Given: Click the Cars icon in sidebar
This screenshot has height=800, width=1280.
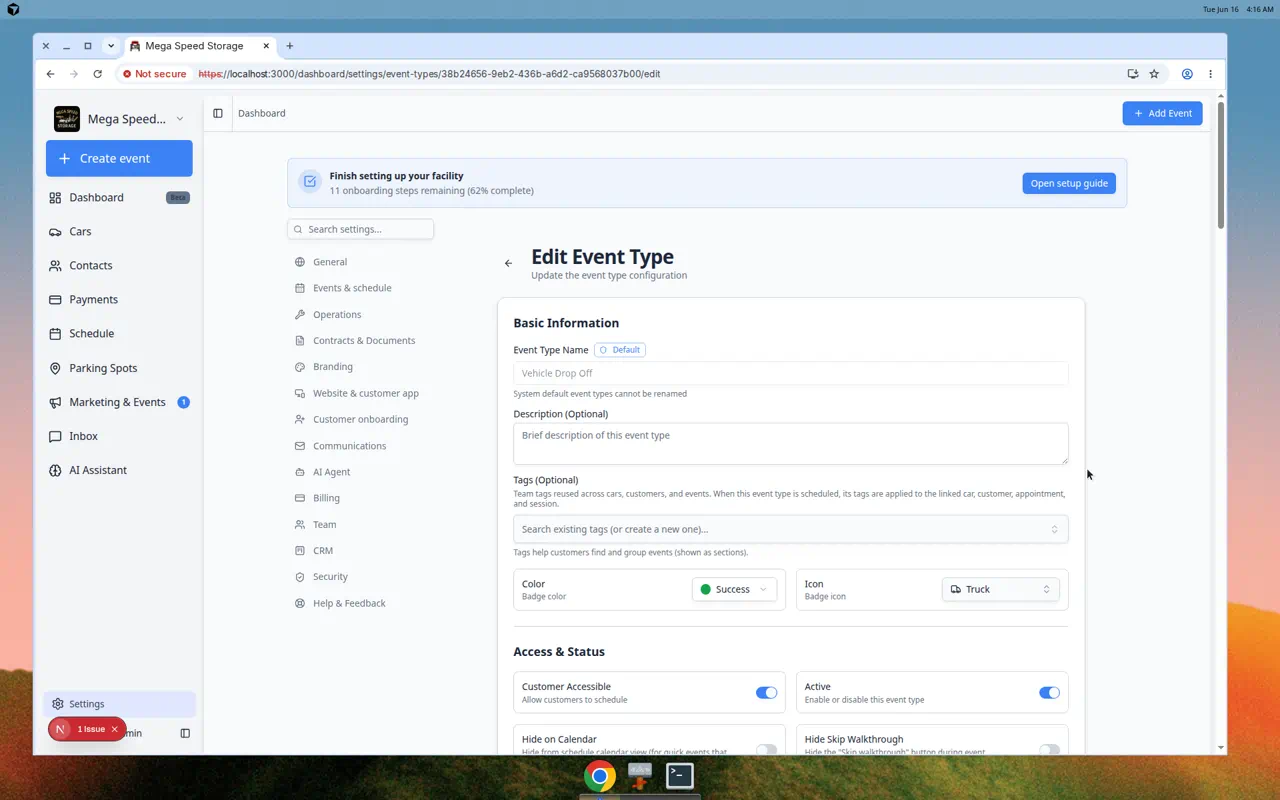Looking at the screenshot, I should (x=55, y=232).
